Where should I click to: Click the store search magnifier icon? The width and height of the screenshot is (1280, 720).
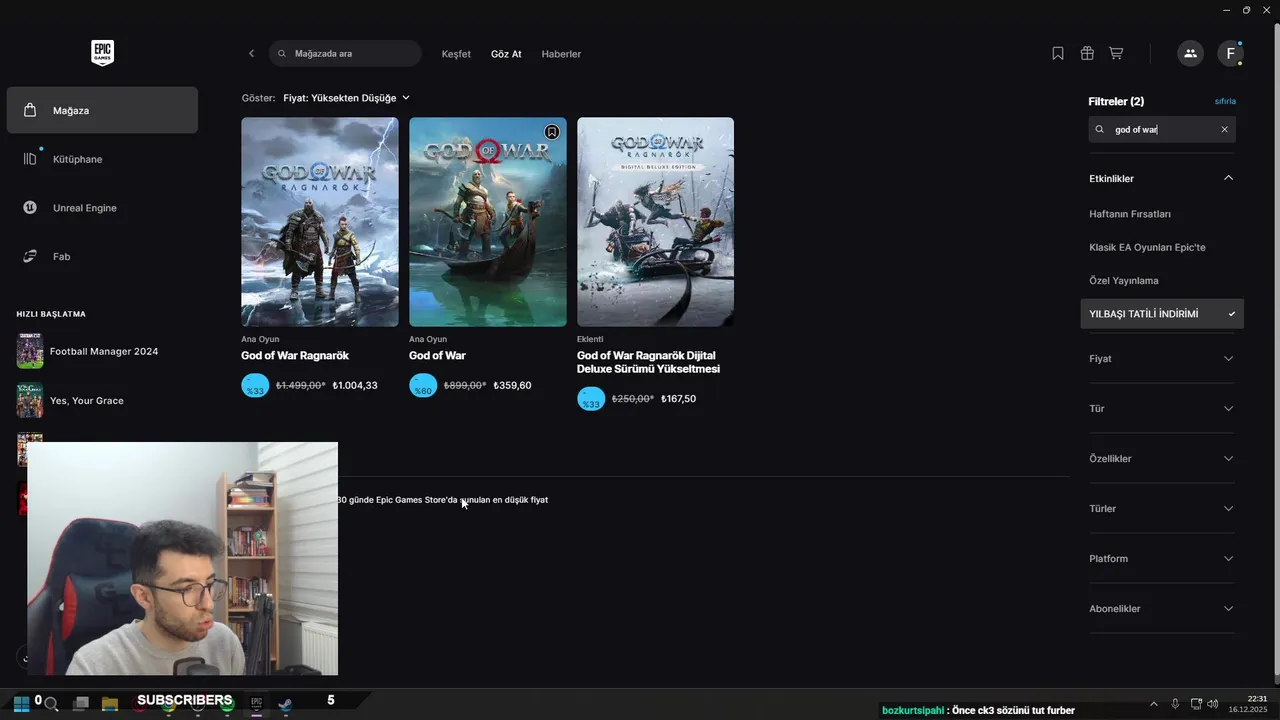coord(282,53)
